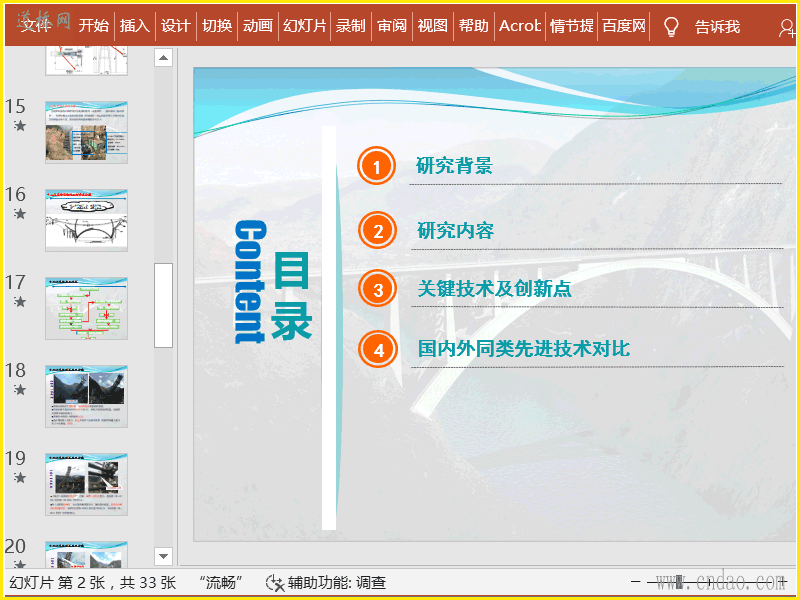Open the 帮助 tab
The width and height of the screenshot is (800, 600).
(473, 26)
